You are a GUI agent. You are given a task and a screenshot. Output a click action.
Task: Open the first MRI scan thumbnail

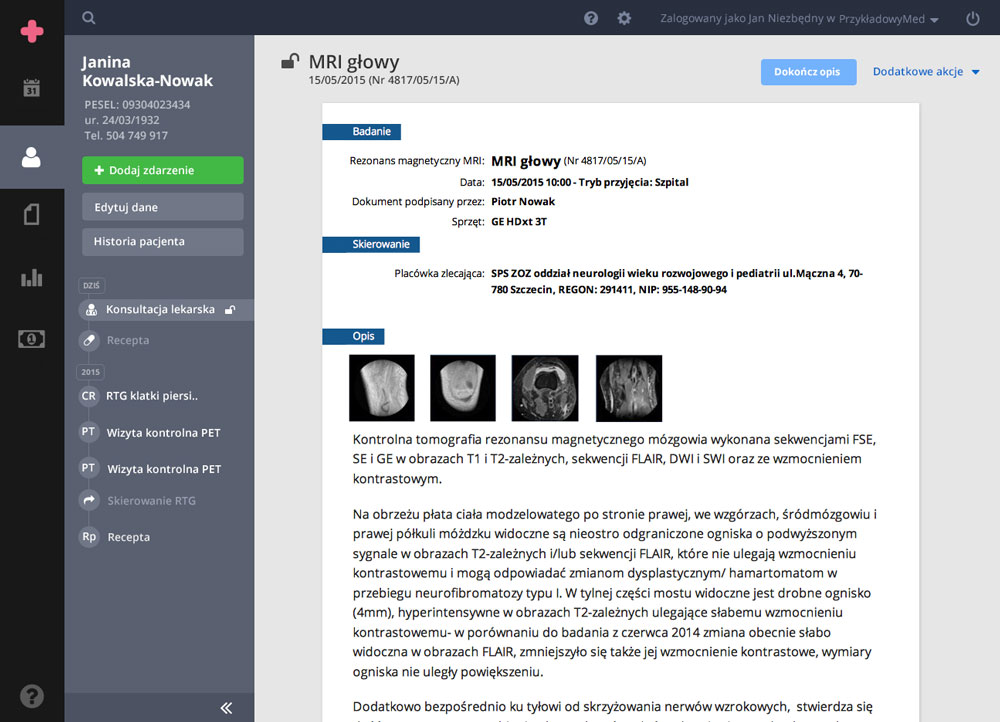(x=381, y=388)
